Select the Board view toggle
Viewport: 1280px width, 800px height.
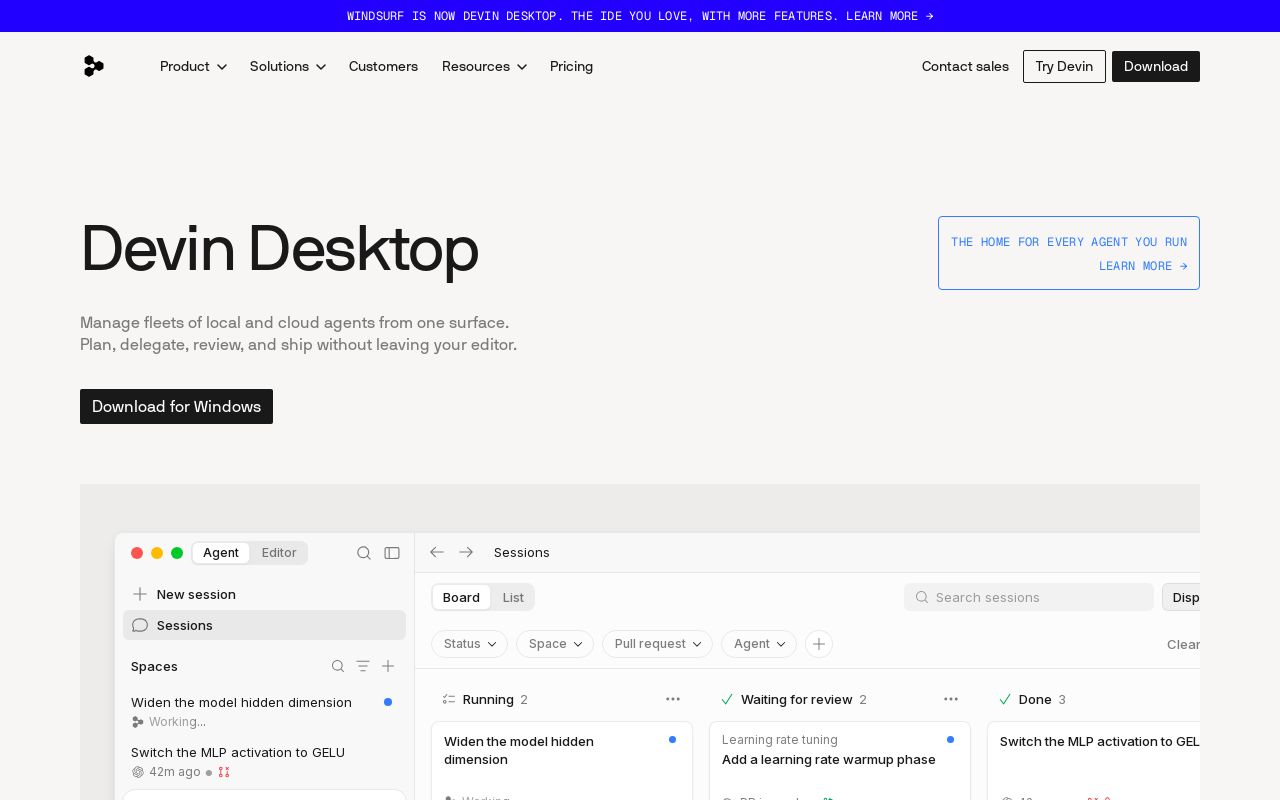point(461,597)
